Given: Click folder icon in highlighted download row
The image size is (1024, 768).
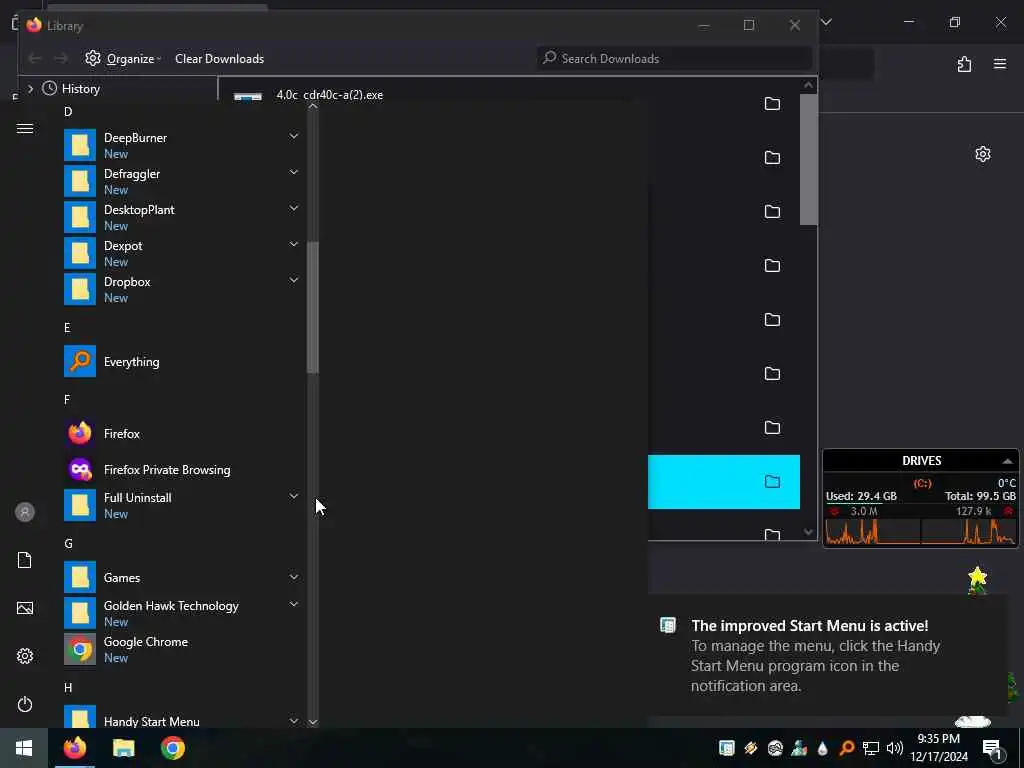Looking at the screenshot, I should 773,481.
